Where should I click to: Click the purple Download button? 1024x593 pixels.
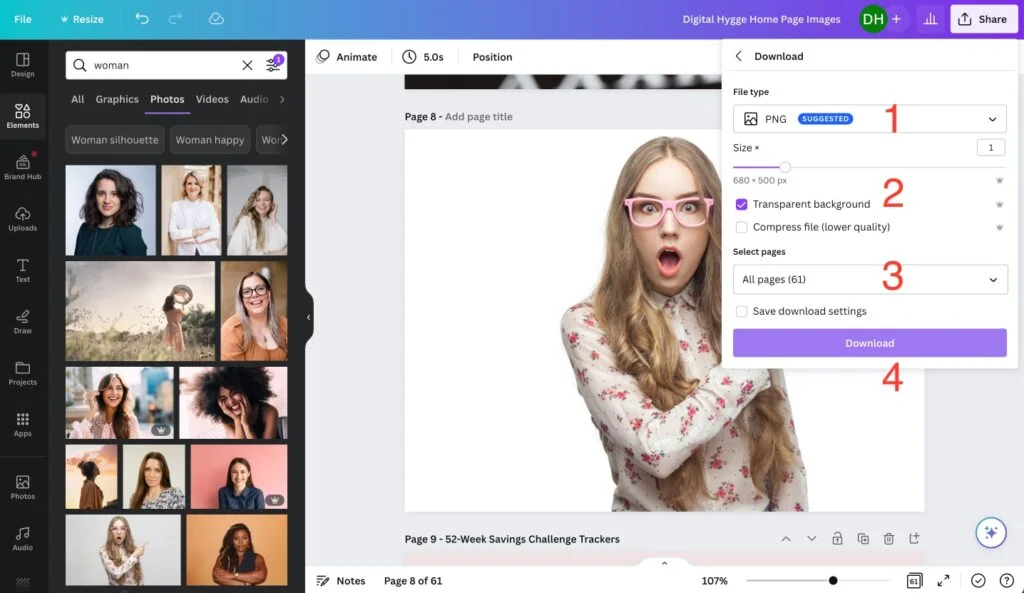click(869, 343)
